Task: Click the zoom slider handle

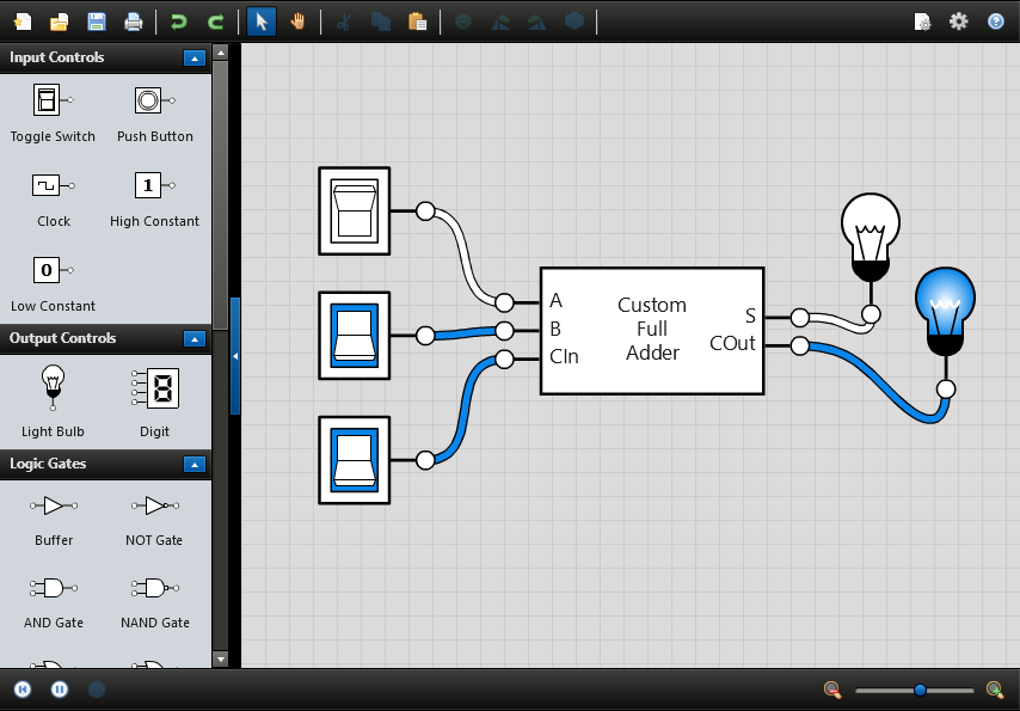Action: coord(920,690)
